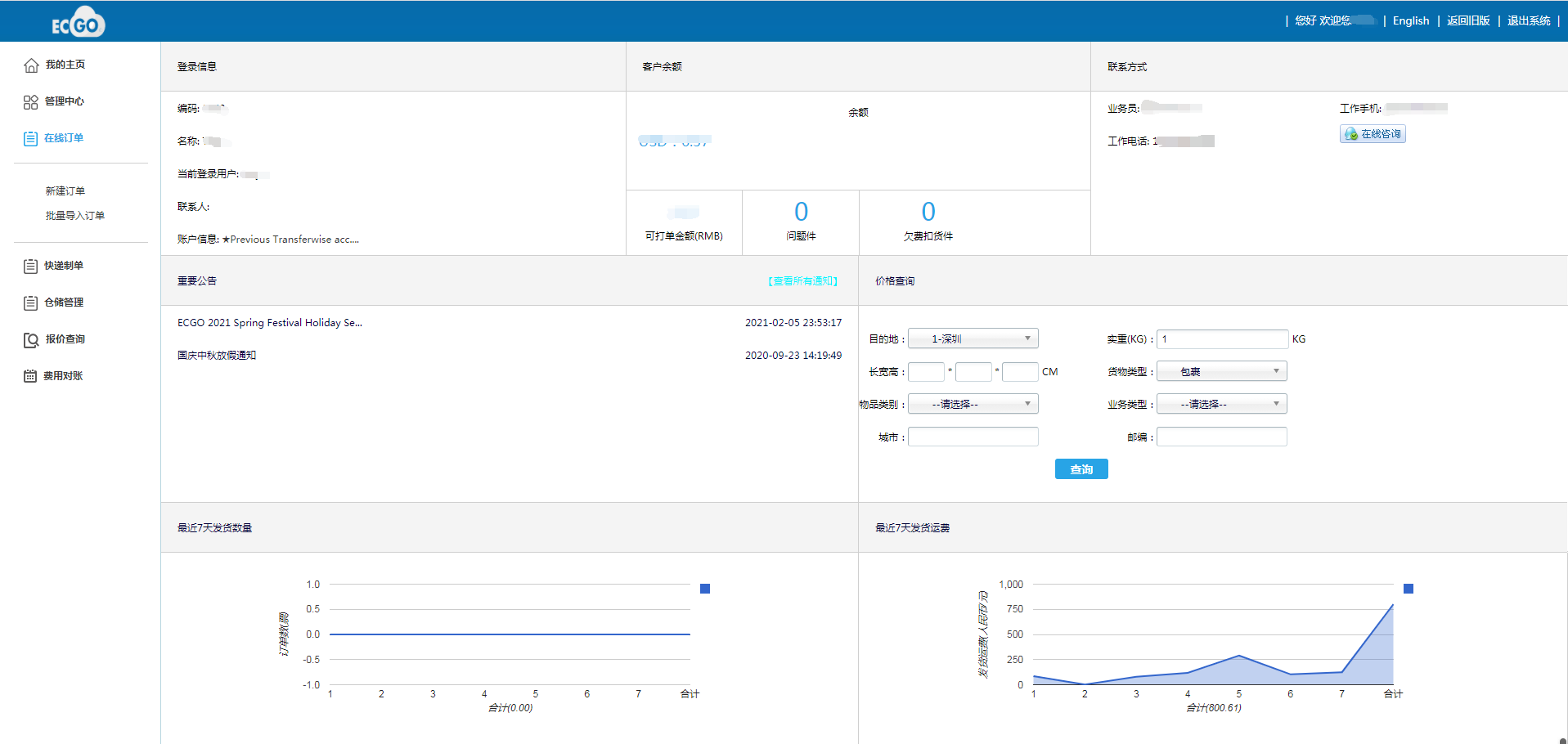Open the 快递制单 menu

pos(64,266)
